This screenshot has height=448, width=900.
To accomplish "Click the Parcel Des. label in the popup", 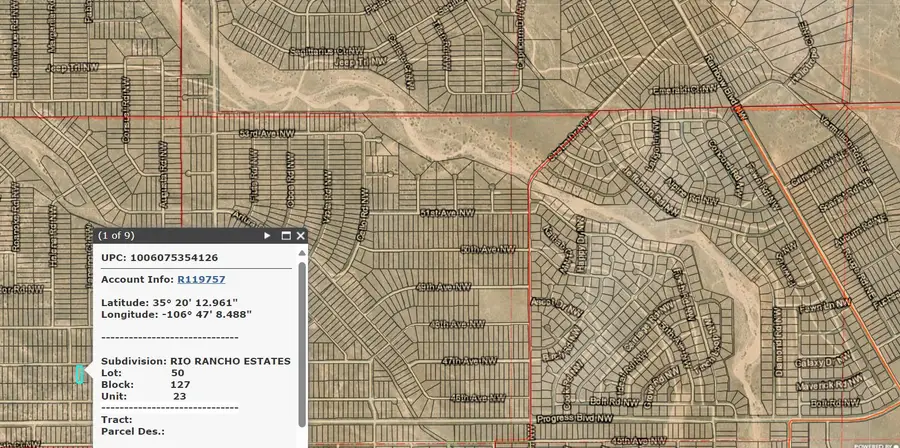I will tap(133, 431).
